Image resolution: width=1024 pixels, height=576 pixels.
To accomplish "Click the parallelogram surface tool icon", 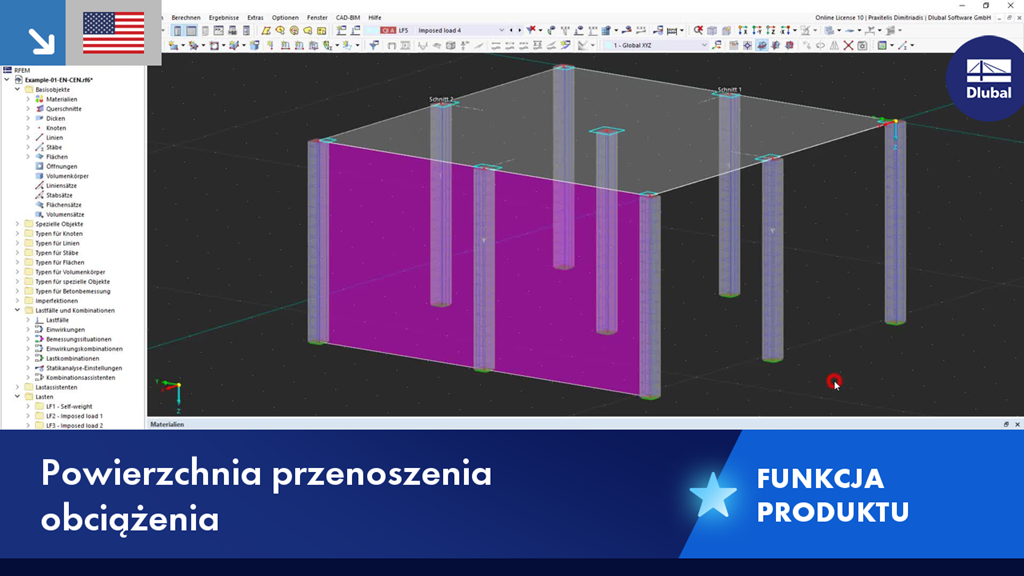I will 266,31.
